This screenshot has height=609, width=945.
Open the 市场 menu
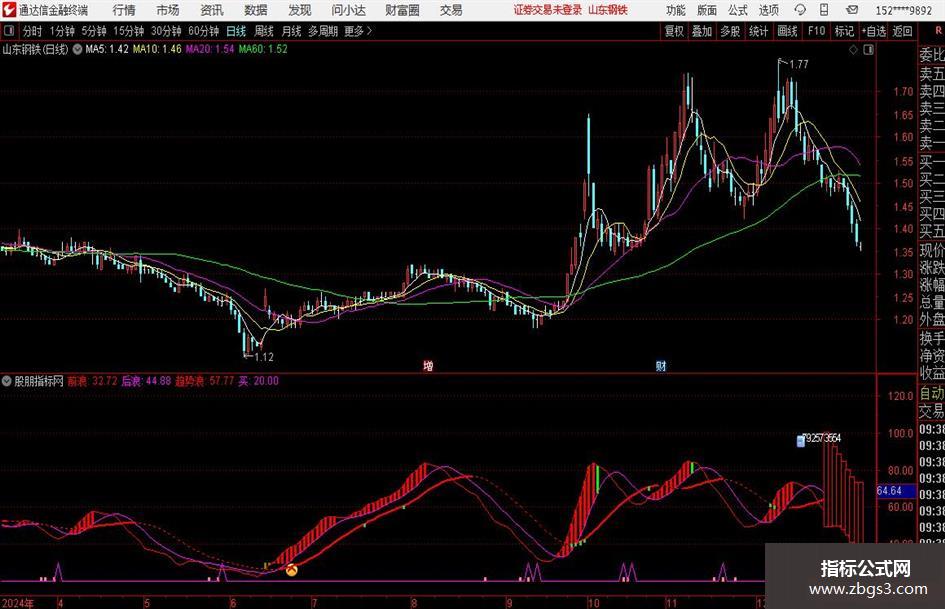click(168, 10)
